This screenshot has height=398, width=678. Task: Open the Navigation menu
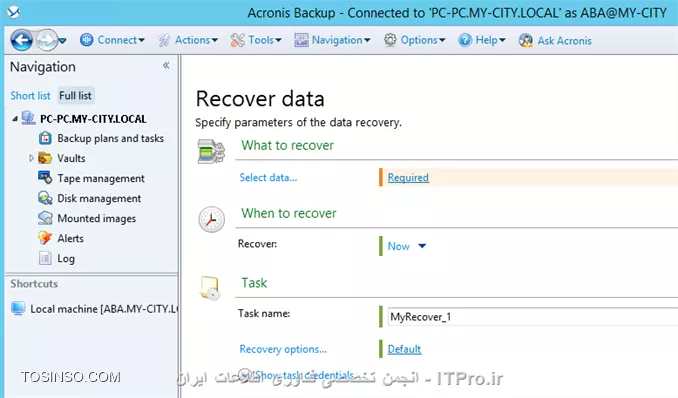pos(341,40)
